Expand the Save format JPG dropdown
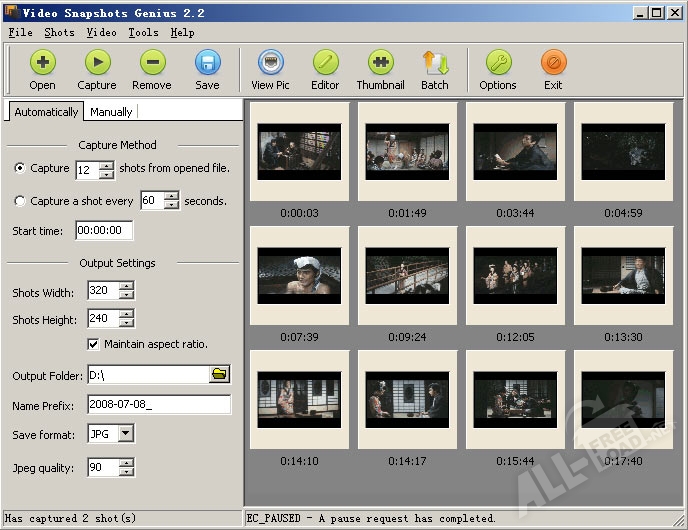 pos(126,434)
